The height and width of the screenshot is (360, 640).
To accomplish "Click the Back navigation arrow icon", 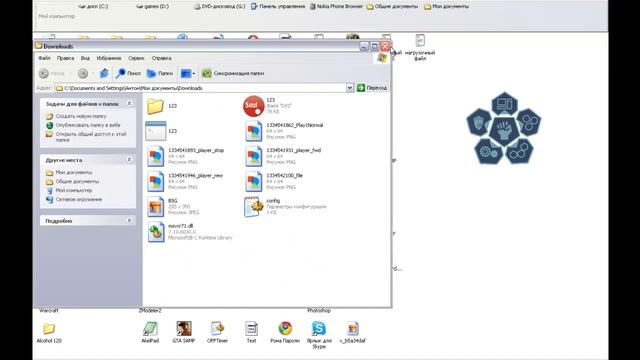I will point(44,73).
